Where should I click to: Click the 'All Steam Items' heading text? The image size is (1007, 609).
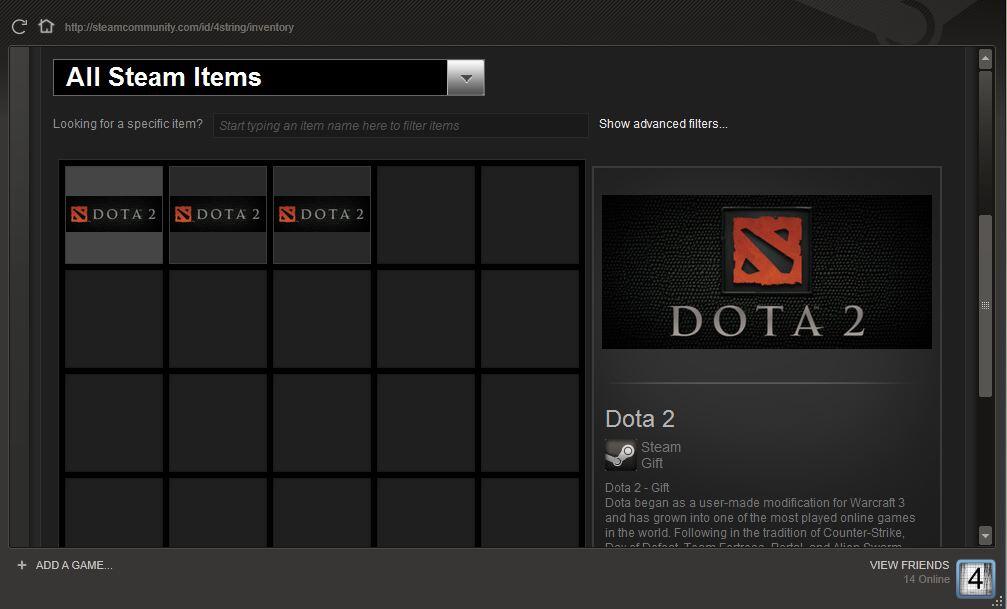pos(164,77)
